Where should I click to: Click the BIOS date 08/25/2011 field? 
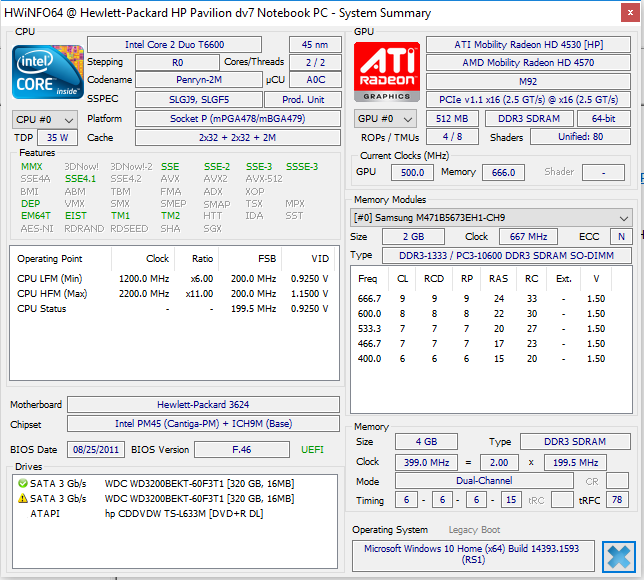96,450
